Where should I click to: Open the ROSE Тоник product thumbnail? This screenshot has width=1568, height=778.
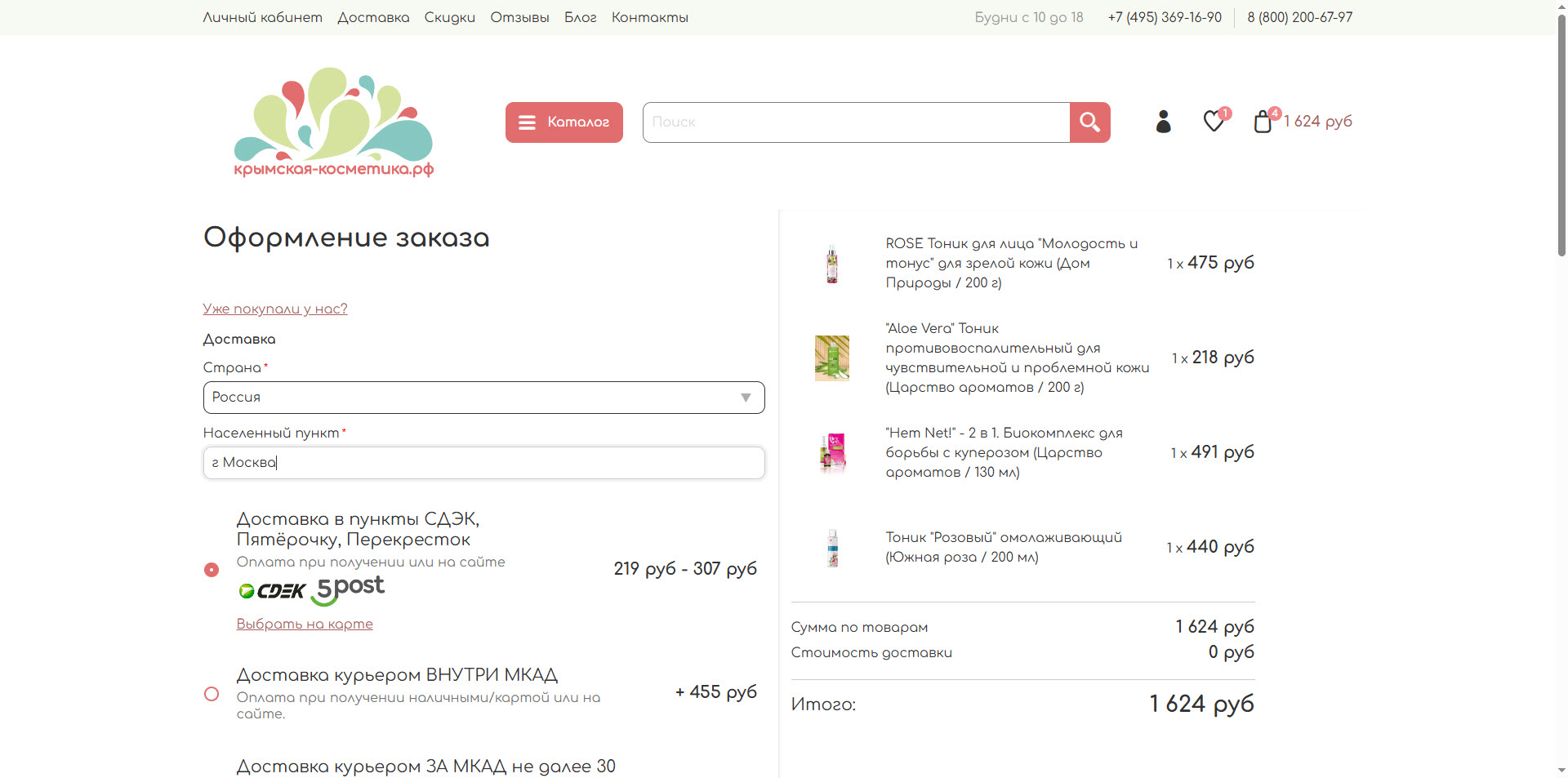(x=831, y=264)
